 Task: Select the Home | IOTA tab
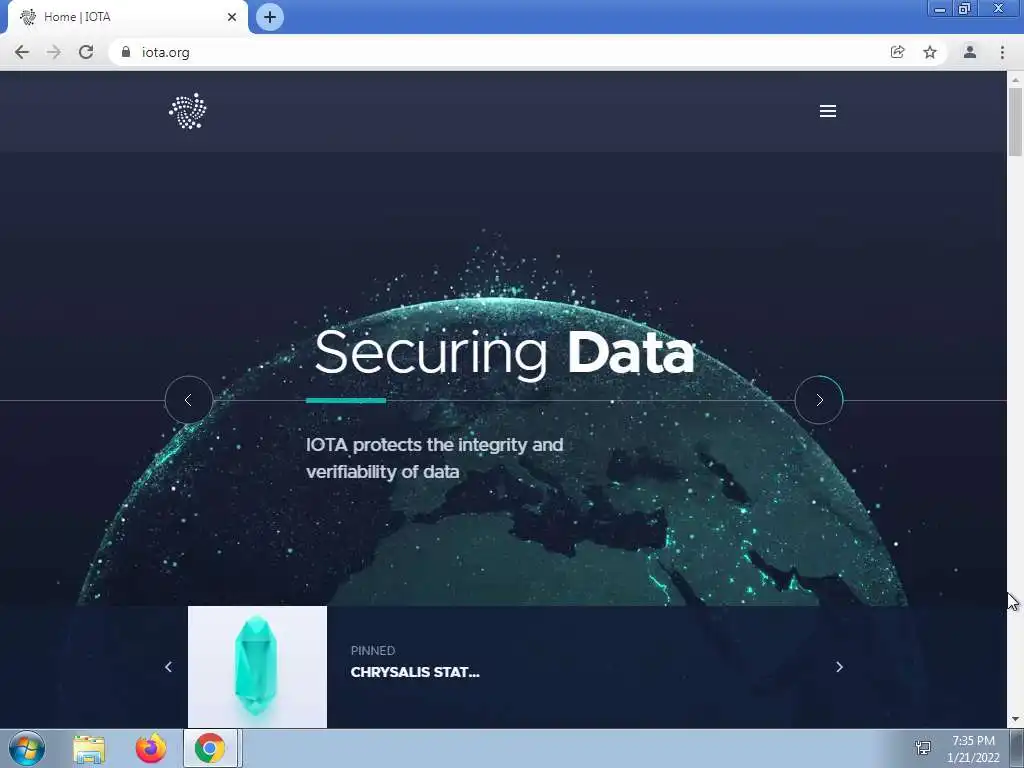click(x=127, y=17)
